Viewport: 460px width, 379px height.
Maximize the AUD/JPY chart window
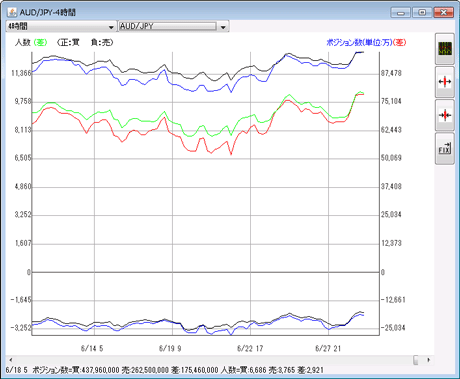[422, 13]
